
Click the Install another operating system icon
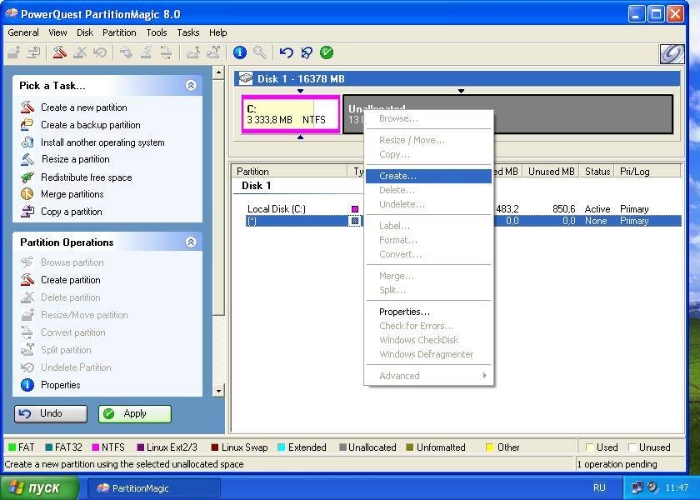click(27, 142)
